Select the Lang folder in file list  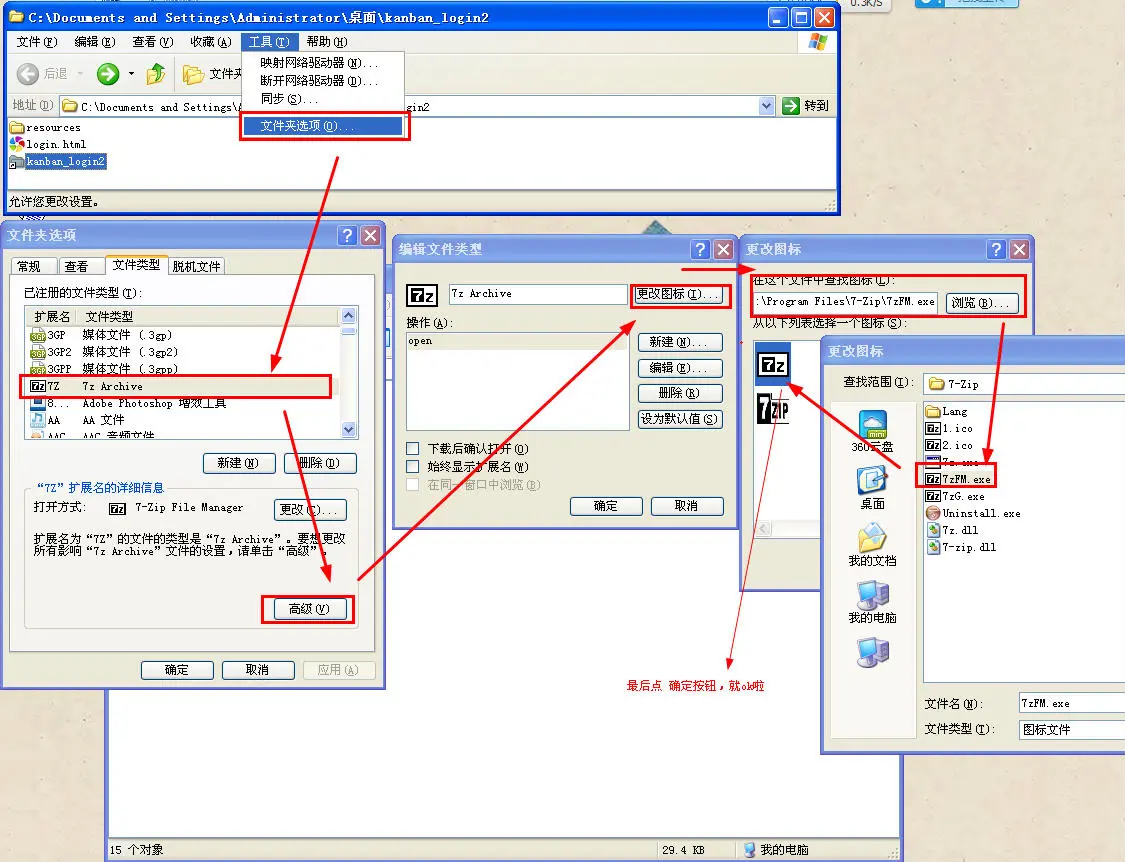click(954, 411)
